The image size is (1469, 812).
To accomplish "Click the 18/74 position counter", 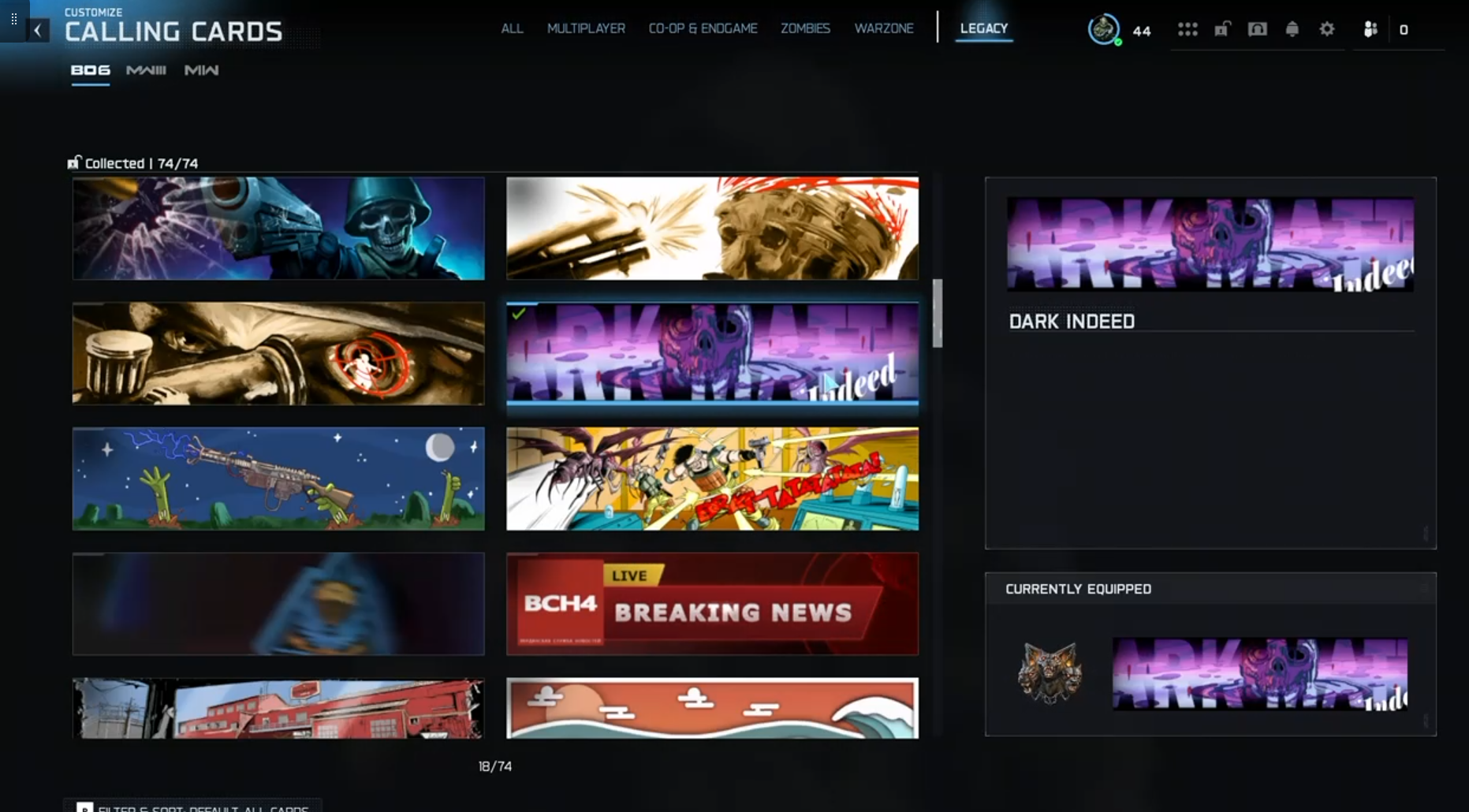I will pyautogui.click(x=495, y=766).
